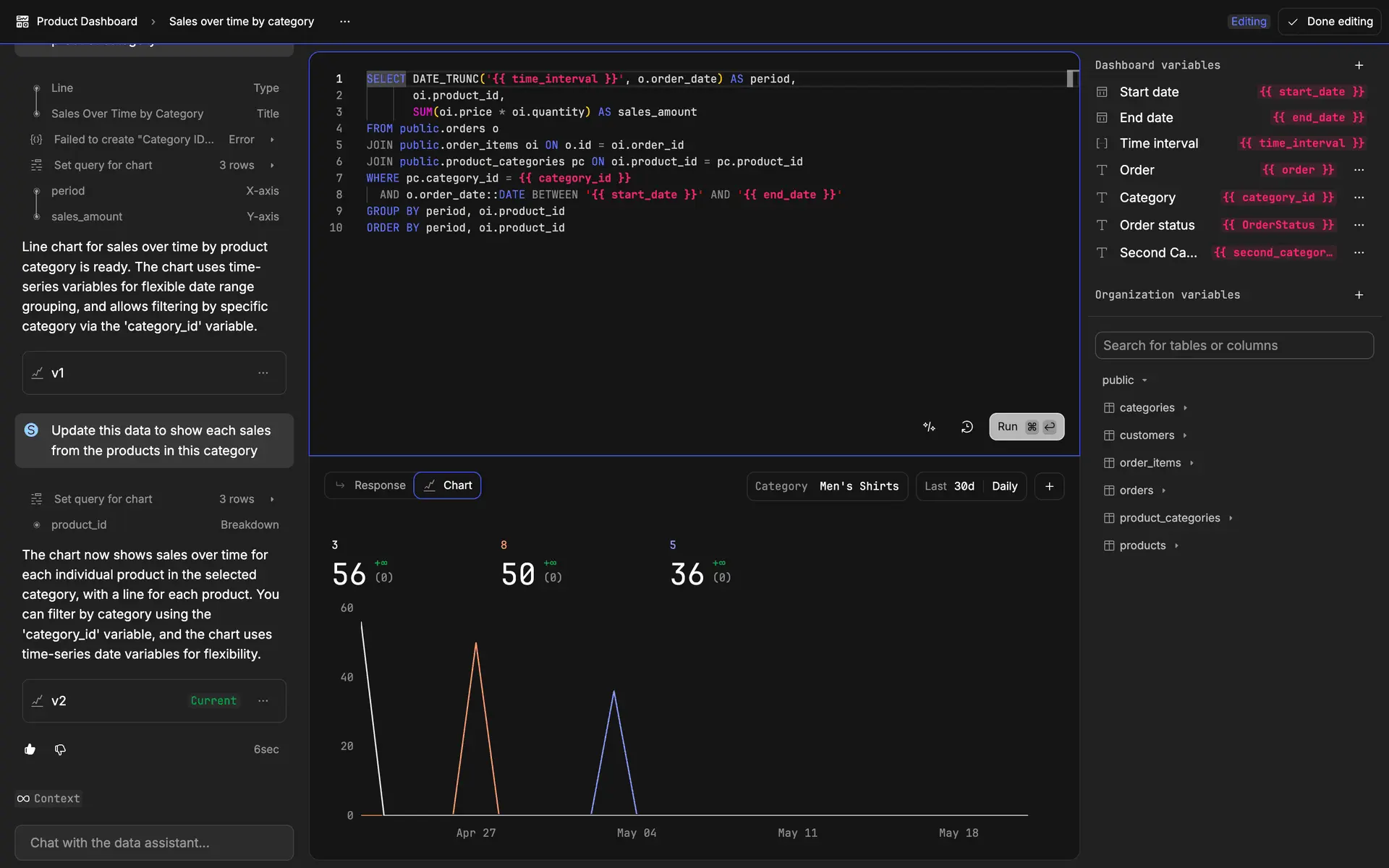Click the thumbs down feedback icon
This screenshot has height=868, width=1389.
pyautogui.click(x=60, y=749)
